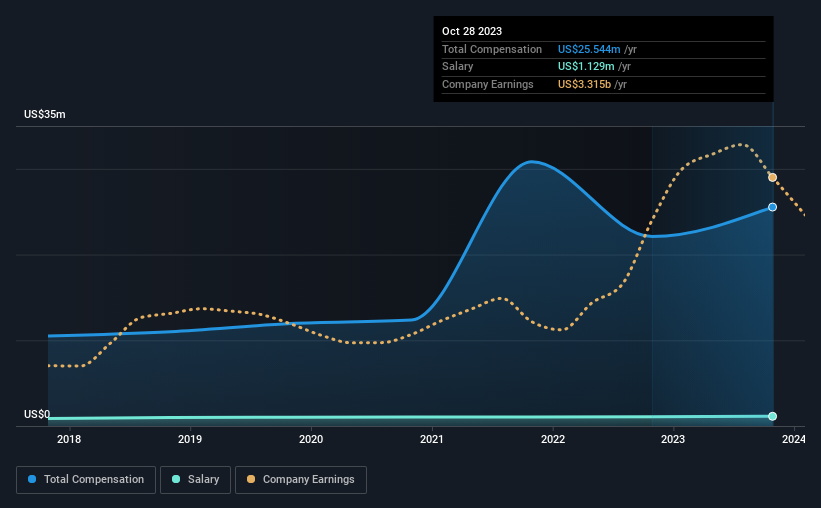
Task: Click the teal Salary data point marker
Action: coord(772,416)
